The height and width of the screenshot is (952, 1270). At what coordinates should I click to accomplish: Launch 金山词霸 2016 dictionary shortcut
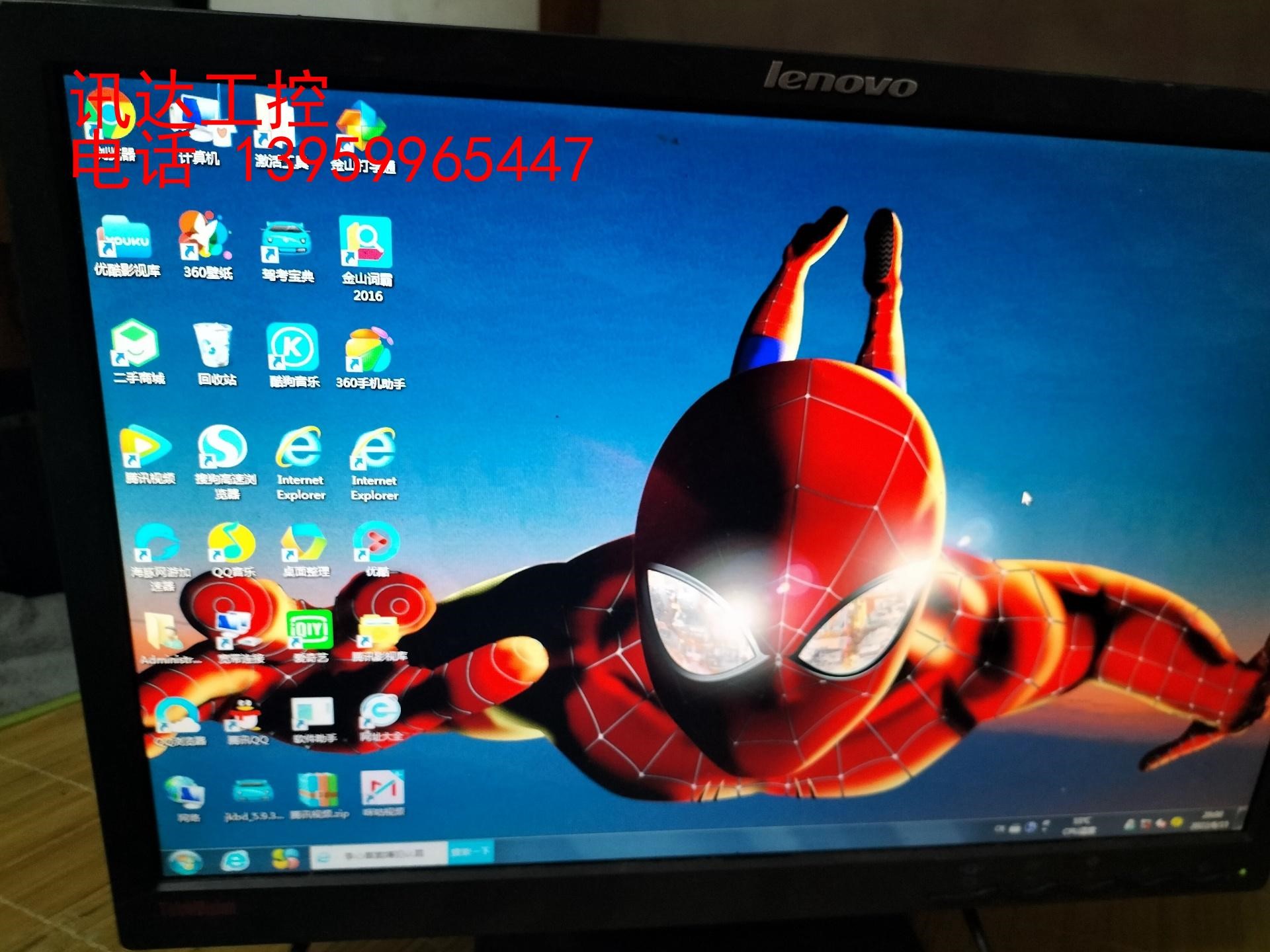[x=367, y=259]
